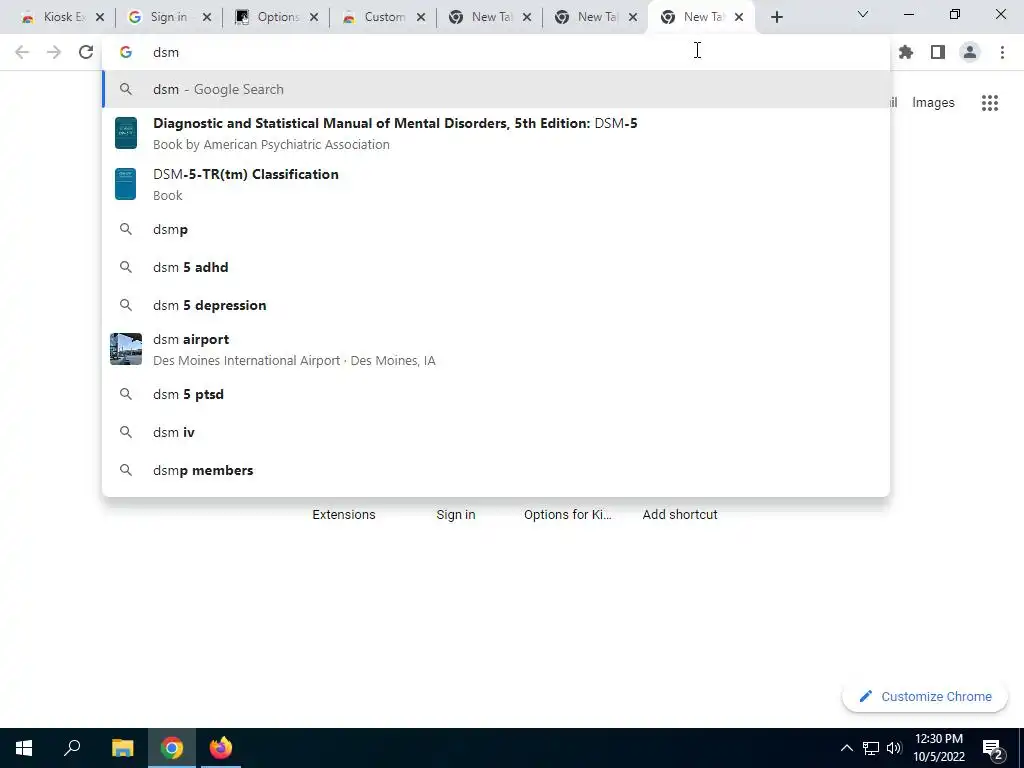The height and width of the screenshot is (768, 1024).
Task: Show hidden system tray icons
Action: [846, 748]
